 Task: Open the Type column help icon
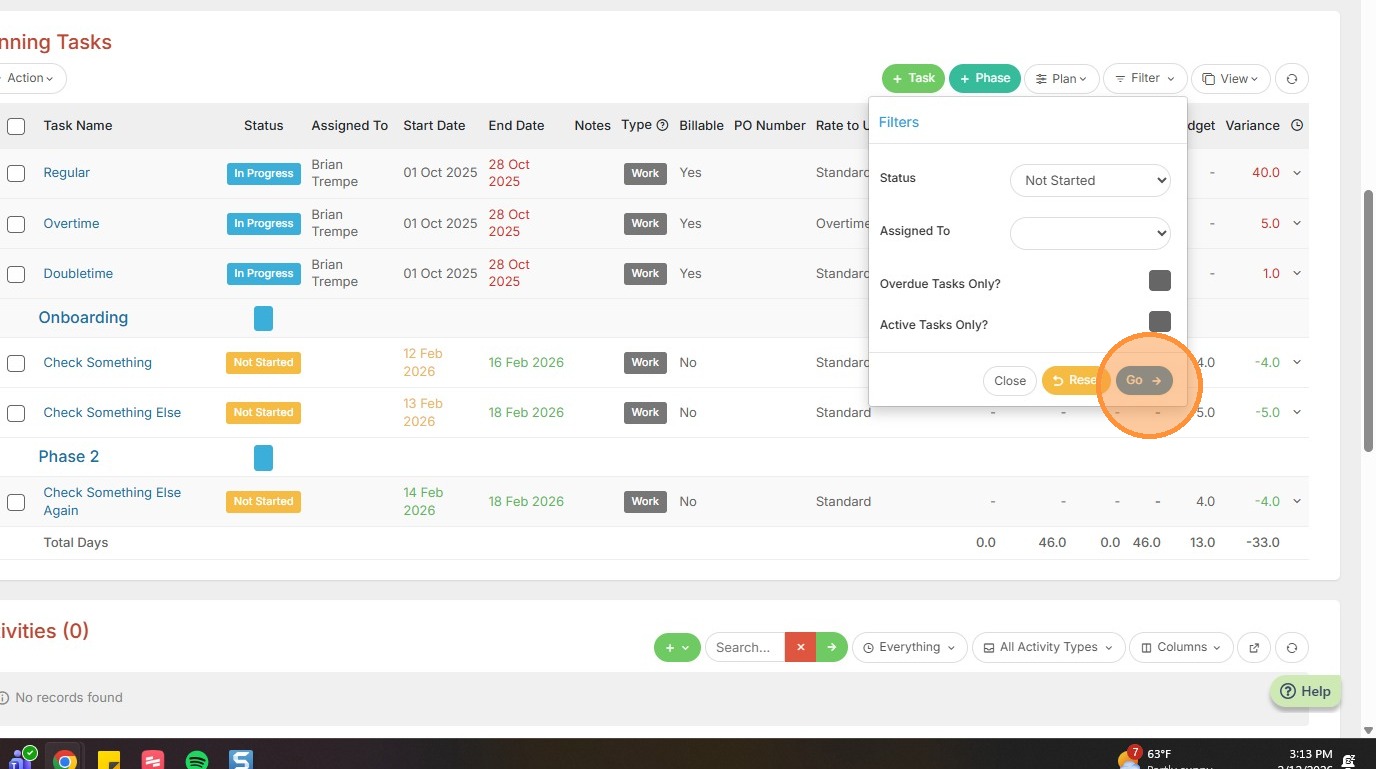point(662,125)
